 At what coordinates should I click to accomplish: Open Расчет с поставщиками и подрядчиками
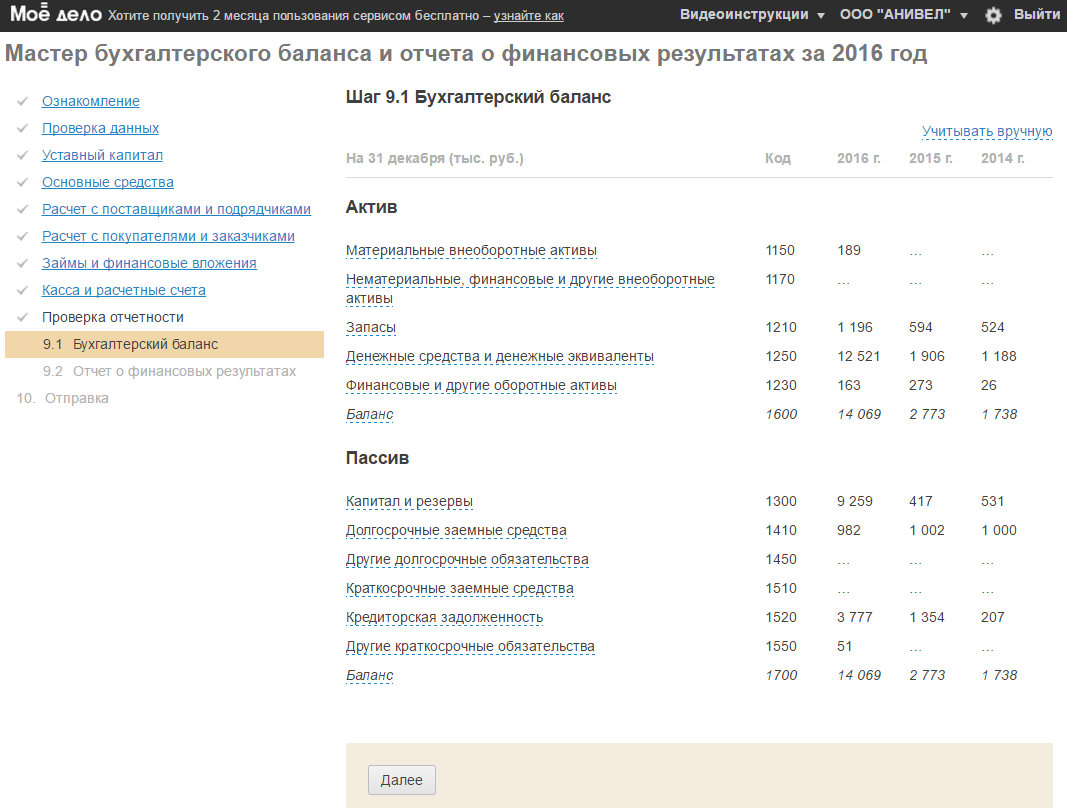(x=176, y=209)
